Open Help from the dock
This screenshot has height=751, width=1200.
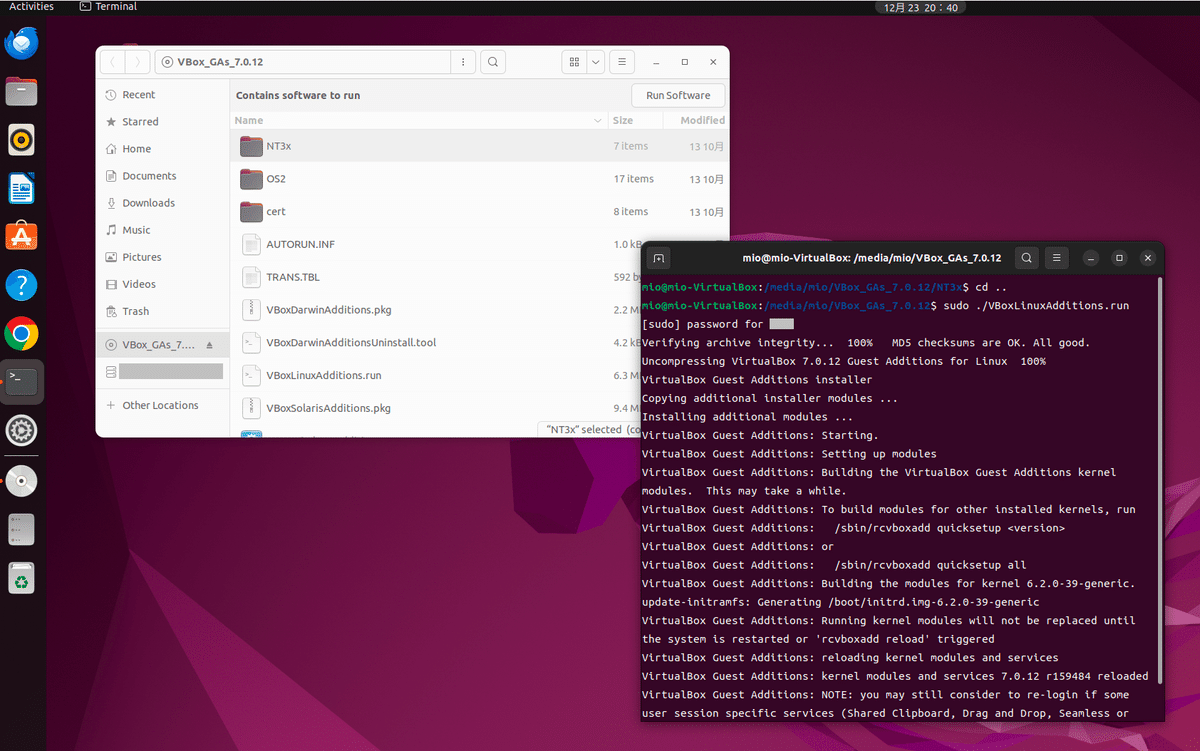(21, 285)
